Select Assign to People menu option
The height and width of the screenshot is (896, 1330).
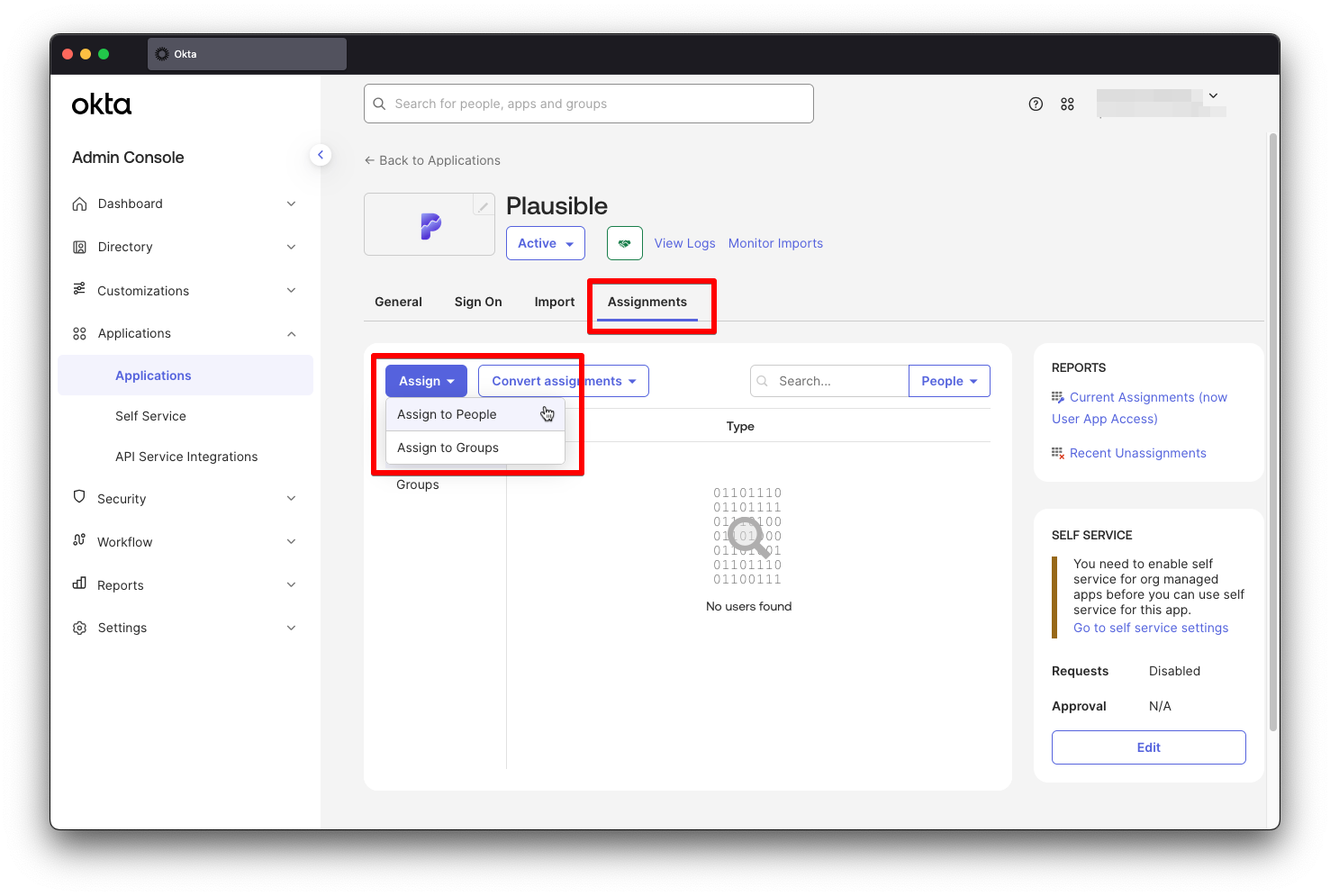point(448,414)
